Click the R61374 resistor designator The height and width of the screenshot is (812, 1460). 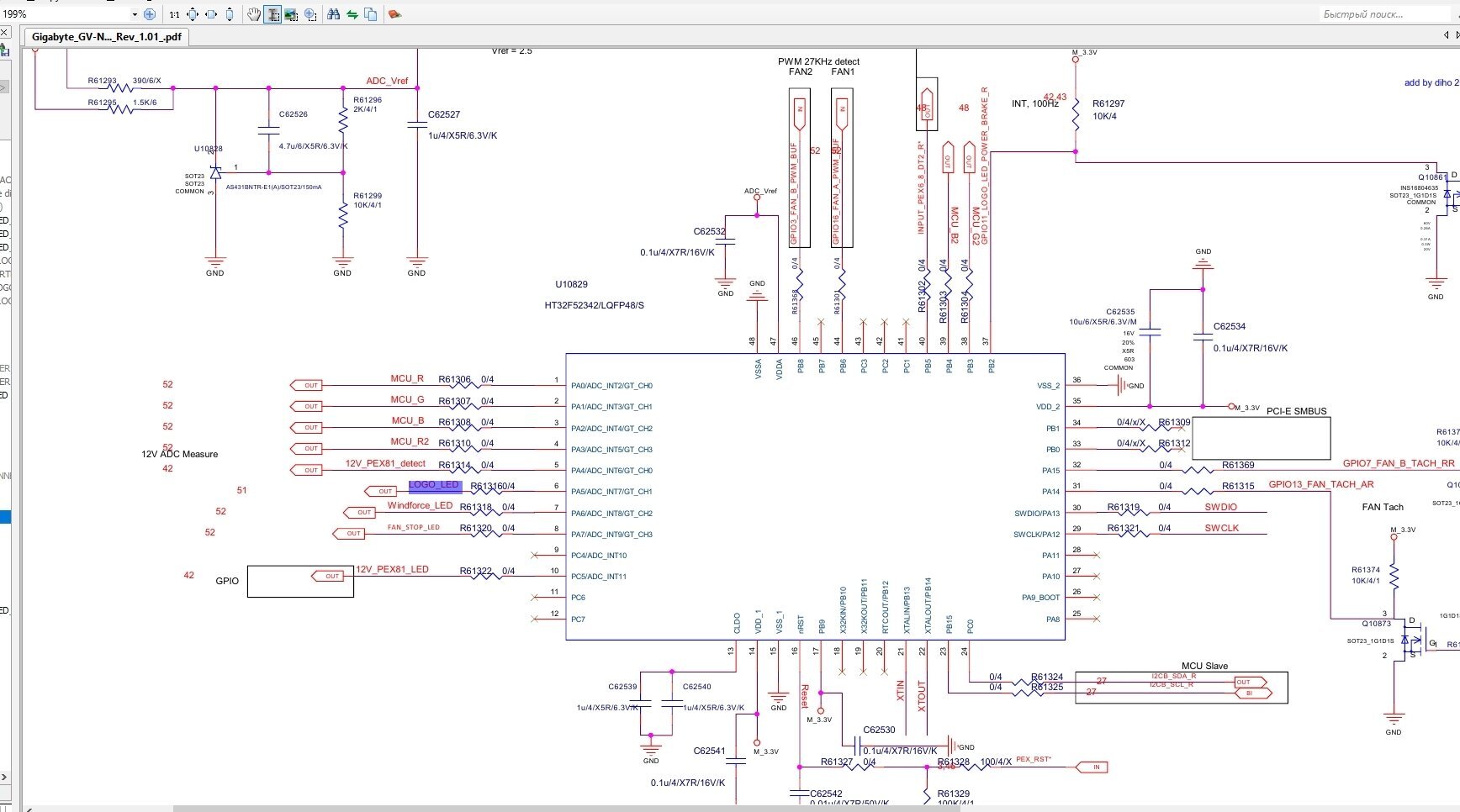point(1365,570)
